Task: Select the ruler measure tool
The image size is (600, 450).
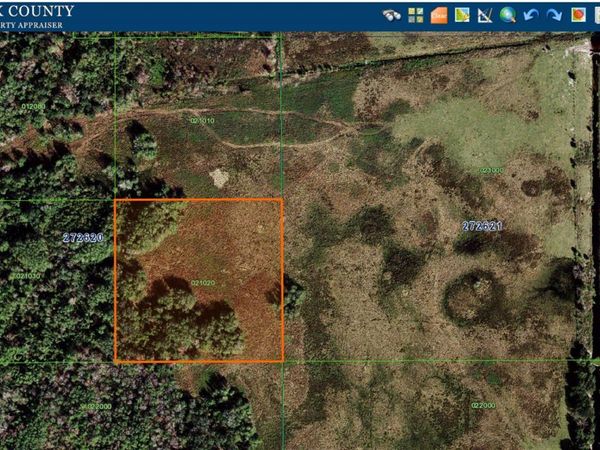Action: click(x=485, y=16)
